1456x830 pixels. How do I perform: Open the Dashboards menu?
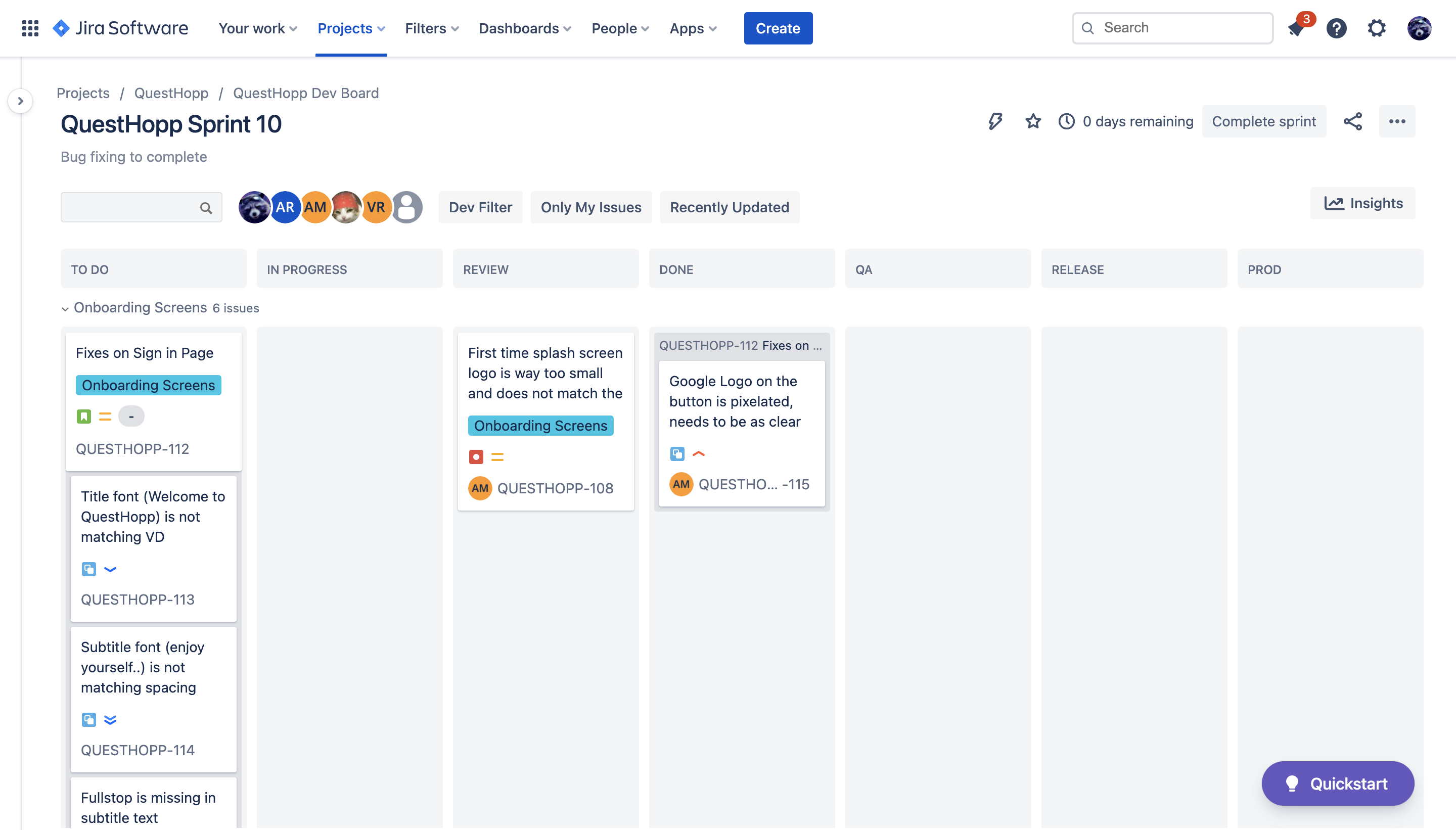524,28
